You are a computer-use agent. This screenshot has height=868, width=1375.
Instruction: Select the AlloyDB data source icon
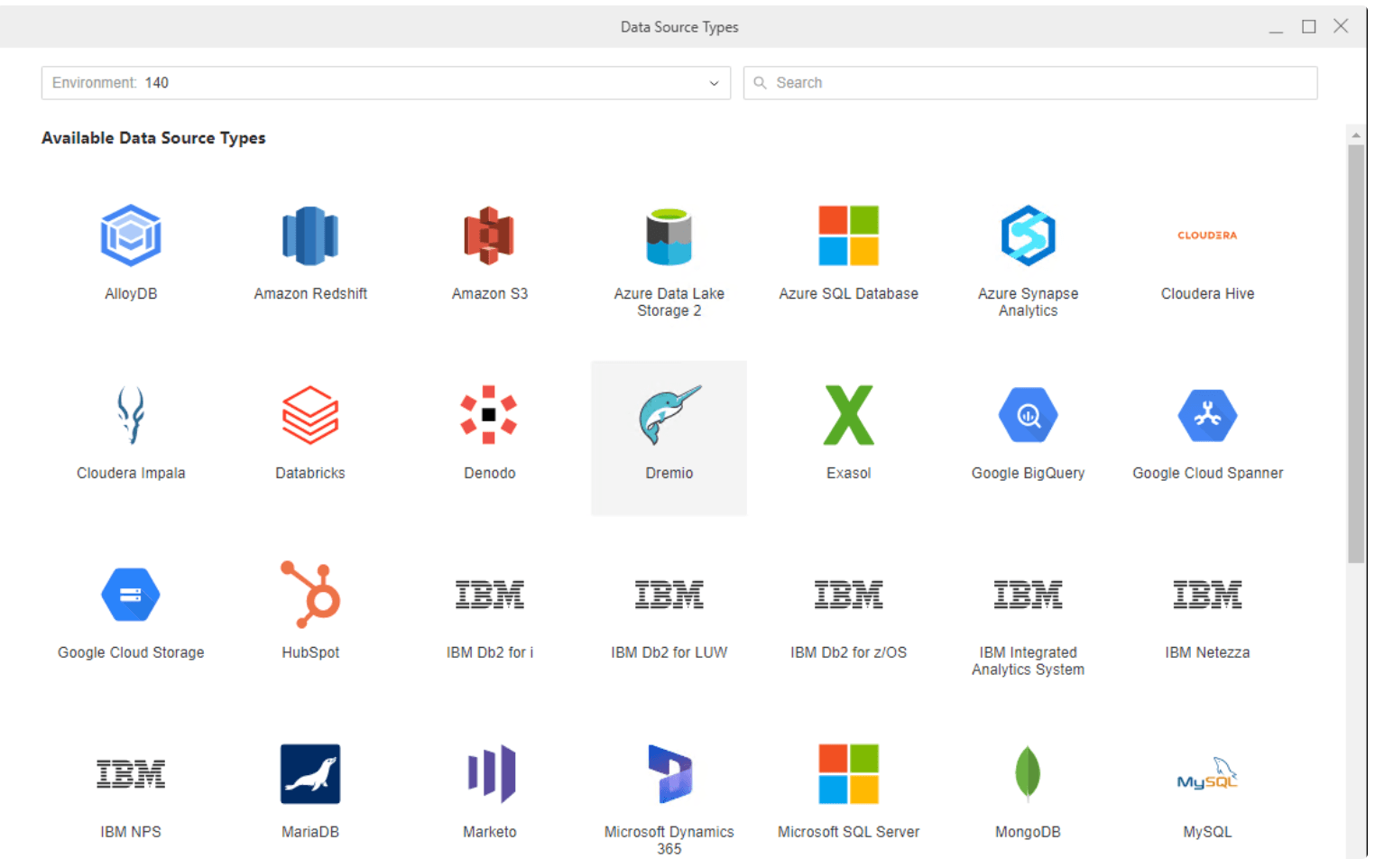point(131,235)
